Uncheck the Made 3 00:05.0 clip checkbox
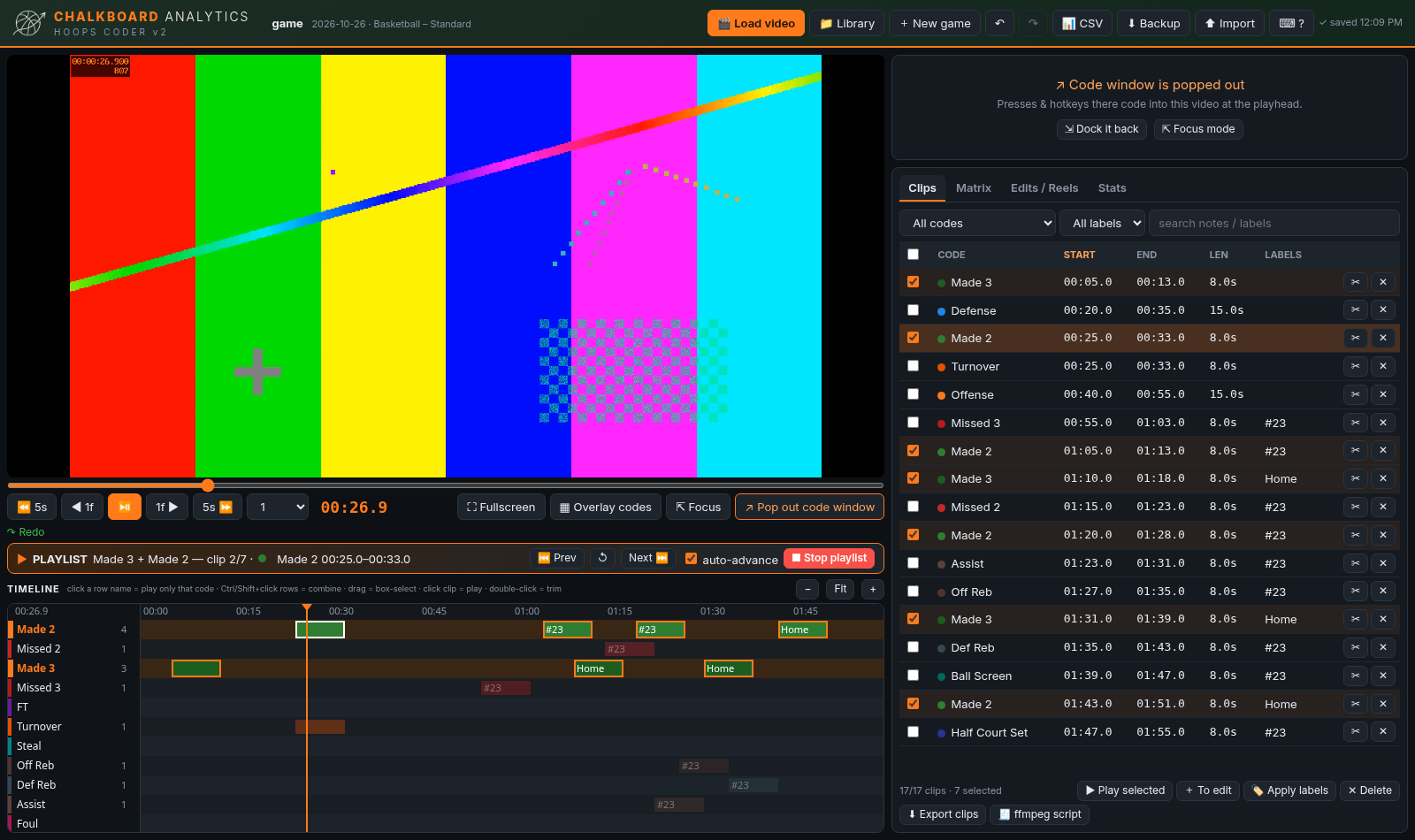This screenshot has height=840, width=1415. click(913, 282)
